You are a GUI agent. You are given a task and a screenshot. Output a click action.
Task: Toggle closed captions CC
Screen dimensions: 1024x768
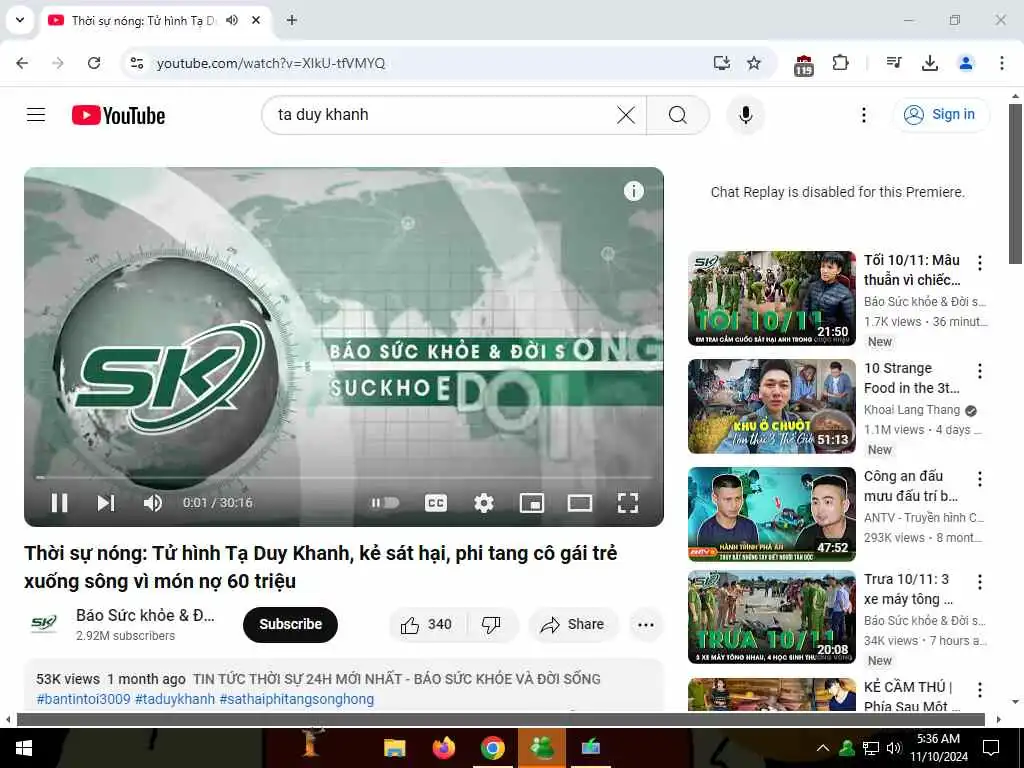pos(436,503)
